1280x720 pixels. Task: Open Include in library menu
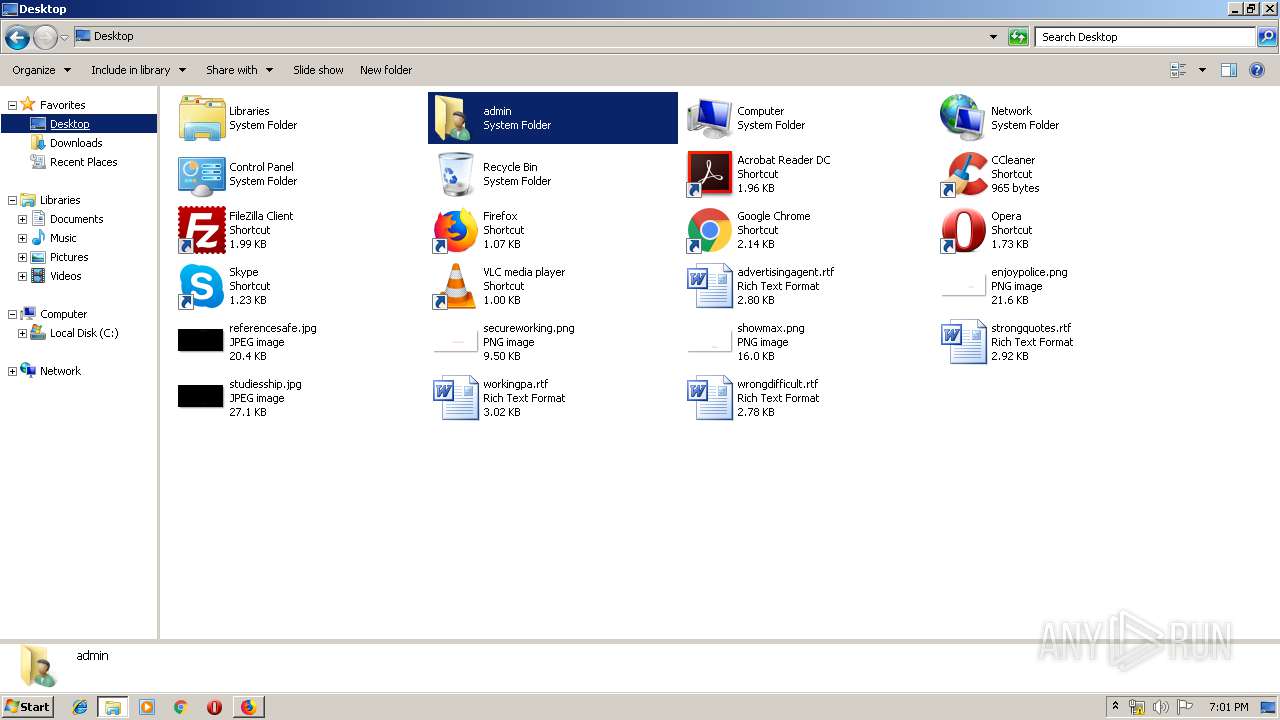click(138, 70)
